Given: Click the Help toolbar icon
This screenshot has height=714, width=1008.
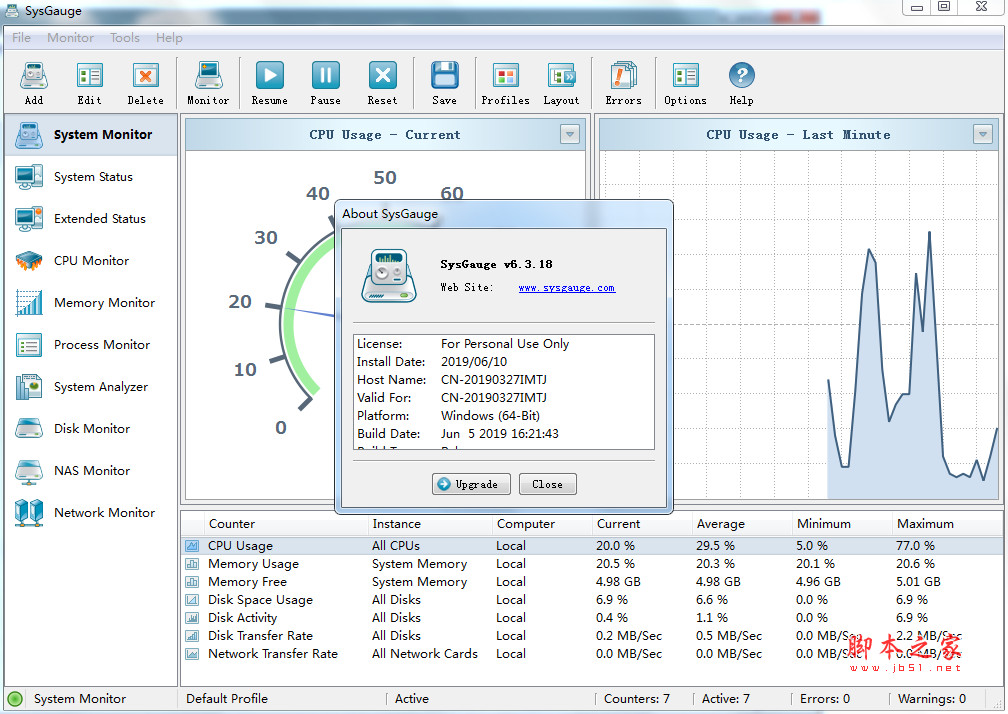Looking at the screenshot, I should [741, 83].
